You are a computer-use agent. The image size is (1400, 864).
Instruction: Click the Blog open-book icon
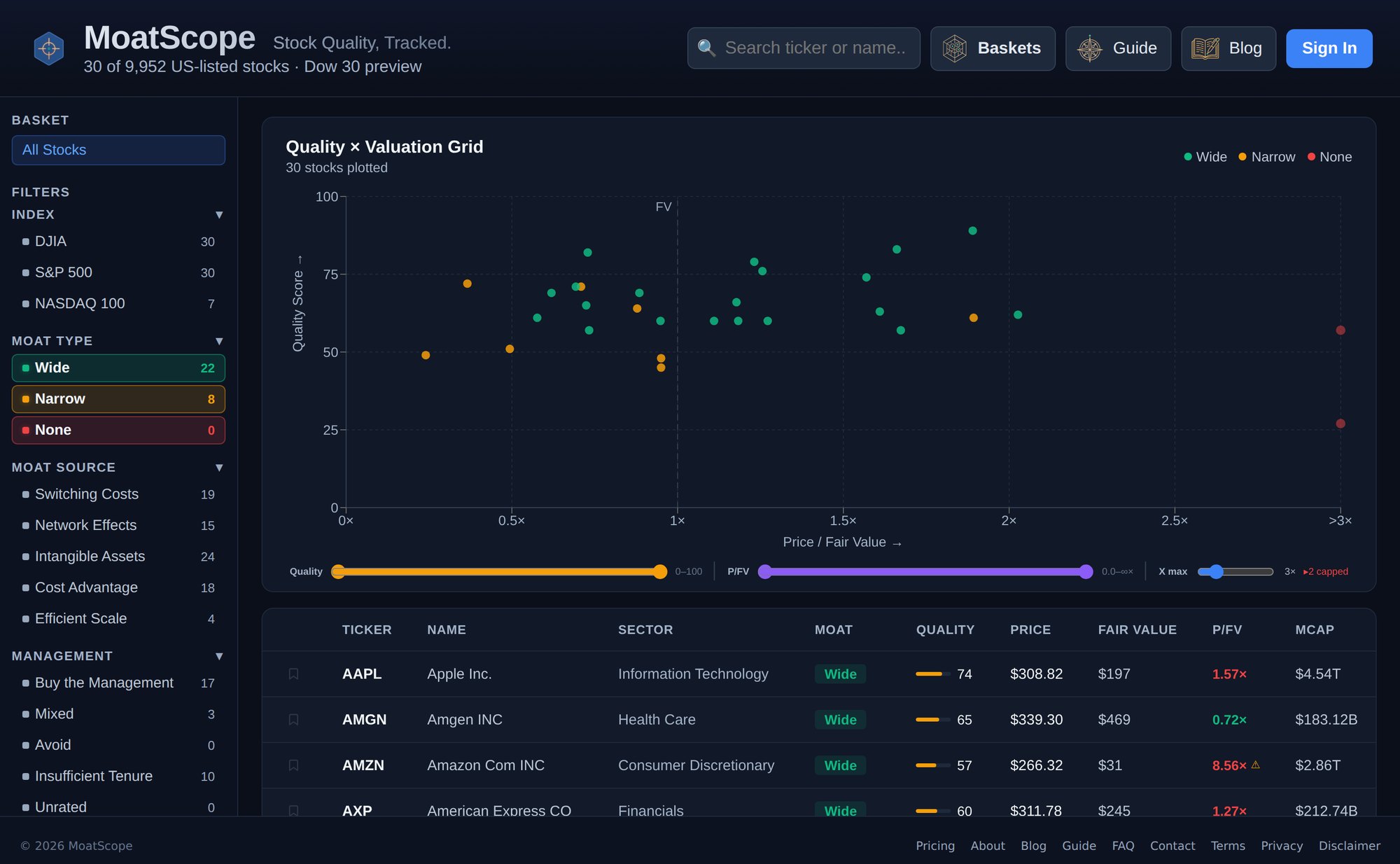[1205, 48]
